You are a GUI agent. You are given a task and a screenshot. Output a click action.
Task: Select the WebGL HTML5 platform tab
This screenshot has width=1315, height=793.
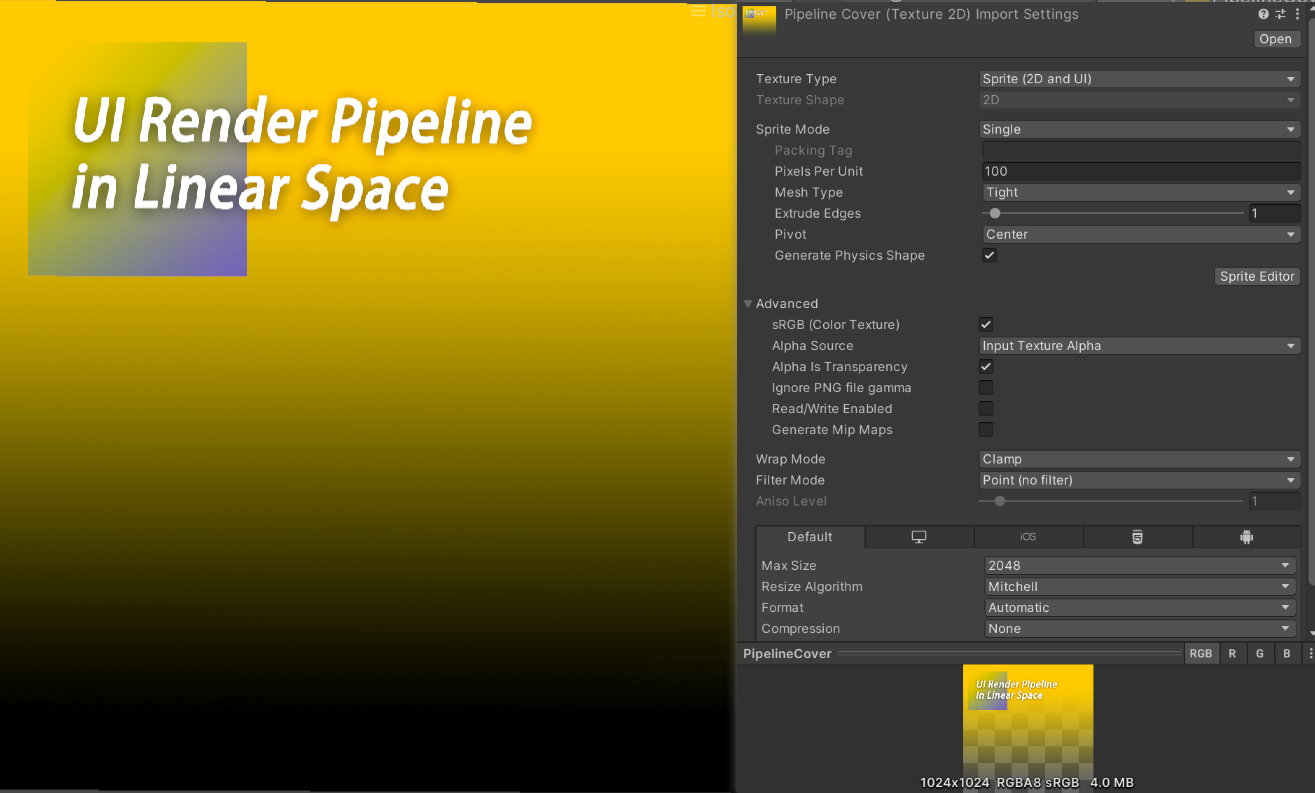(x=1137, y=537)
